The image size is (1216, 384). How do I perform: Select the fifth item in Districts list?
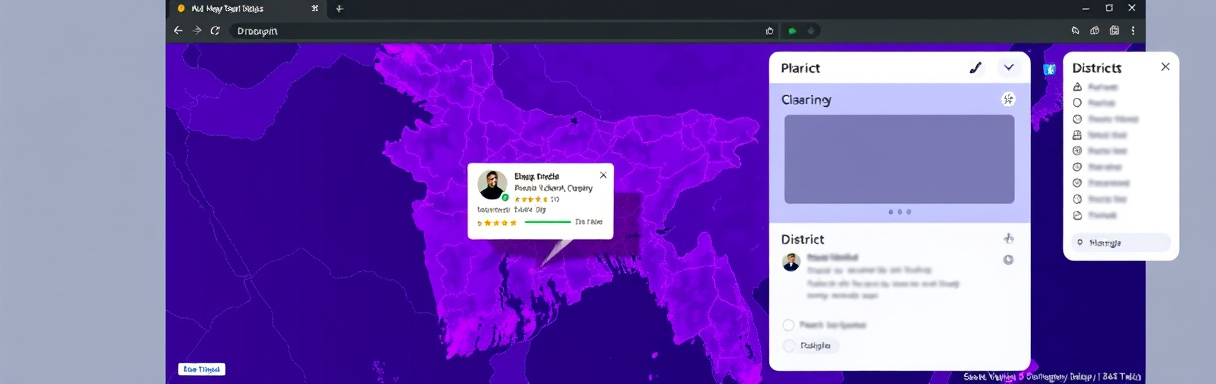click(x=1100, y=151)
